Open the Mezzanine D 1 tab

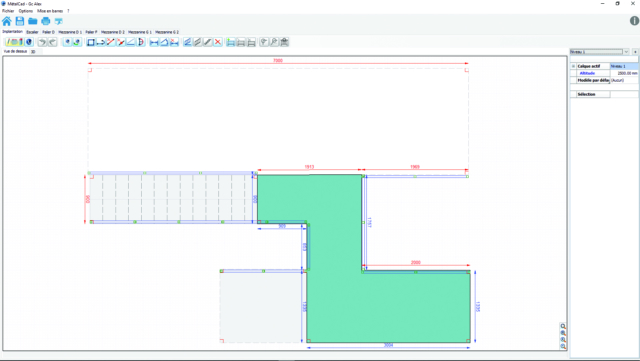[70, 32]
